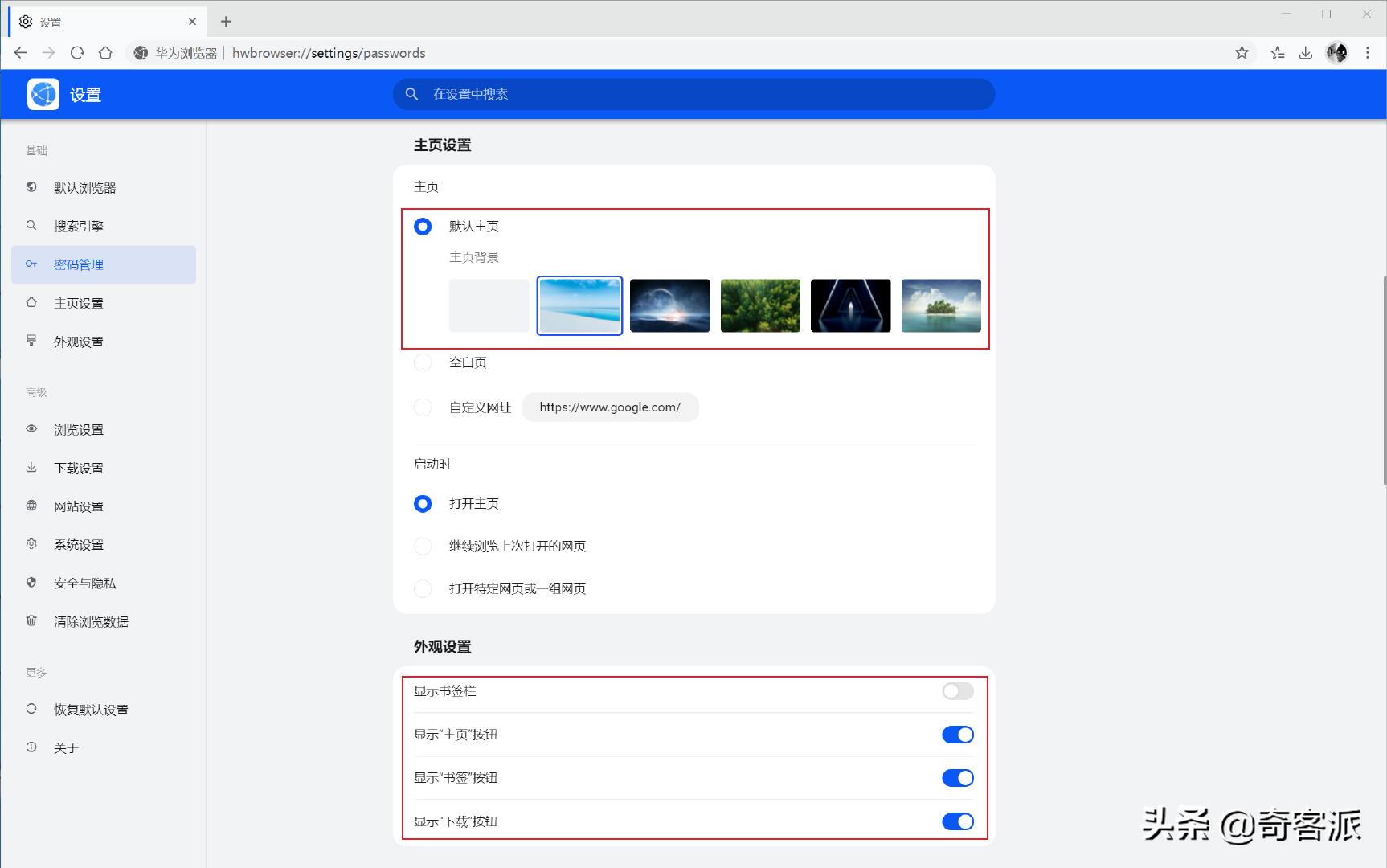Enable the 显示书签栏 toggle

pos(957,691)
